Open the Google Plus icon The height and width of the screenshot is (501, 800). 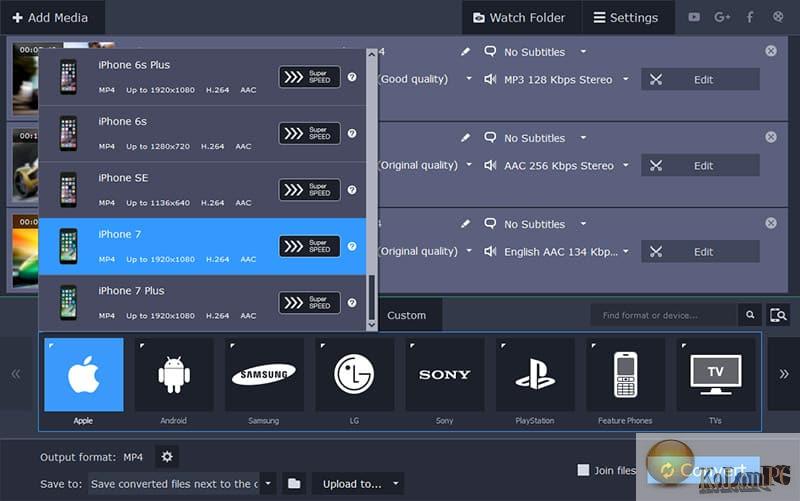pyautogui.click(x=722, y=17)
